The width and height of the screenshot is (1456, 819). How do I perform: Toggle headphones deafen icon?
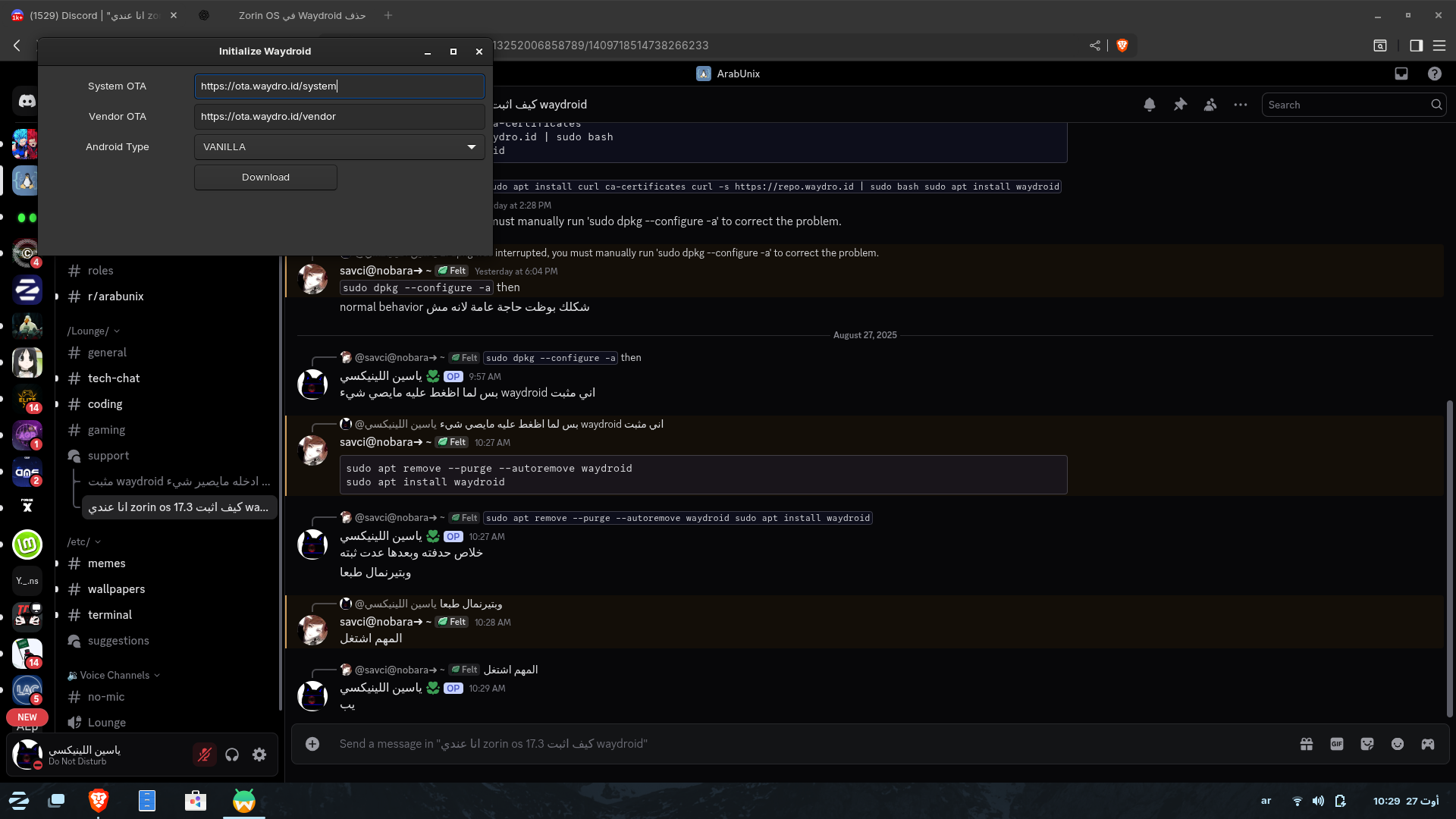click(x=232, y=755)
